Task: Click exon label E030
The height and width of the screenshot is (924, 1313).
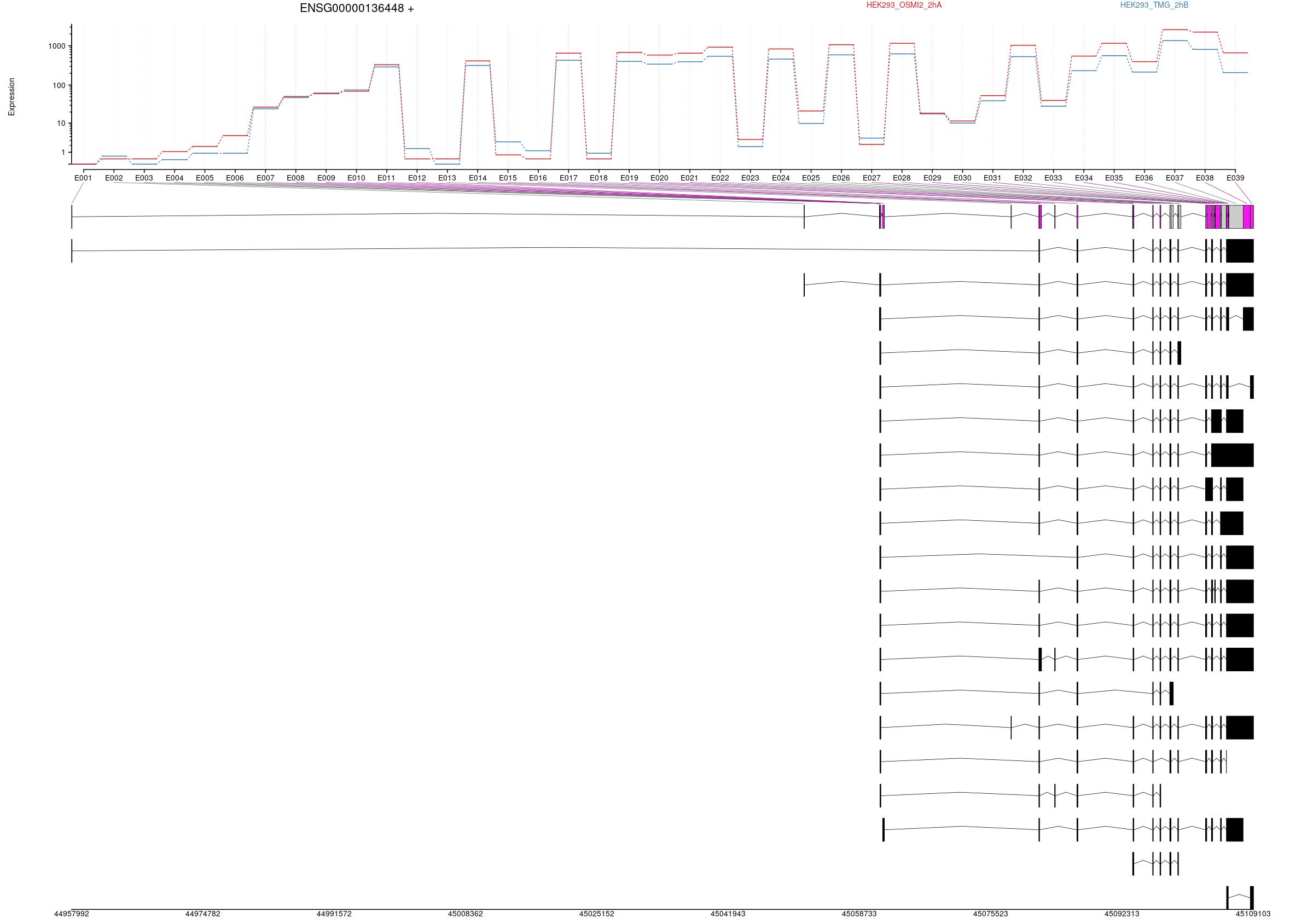Action: pyautogui.click(x=962, y=178)
